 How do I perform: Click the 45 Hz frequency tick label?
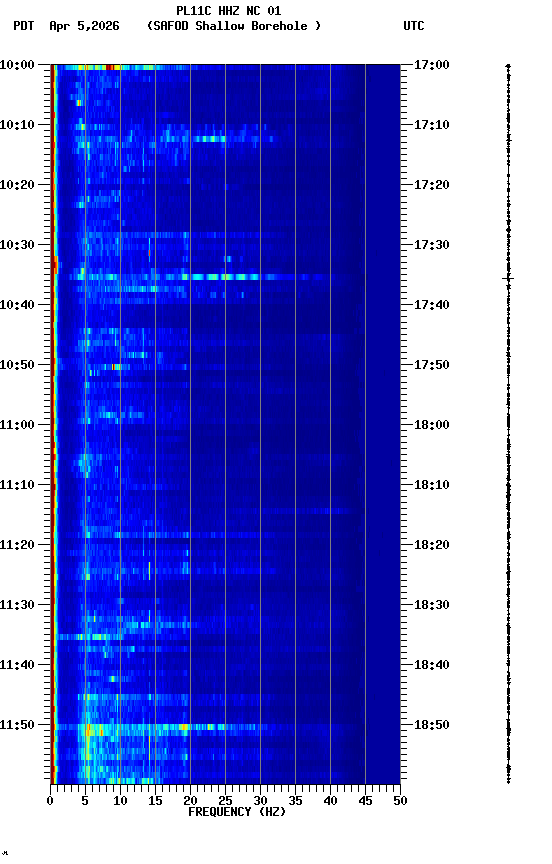[x=365, y=801]
